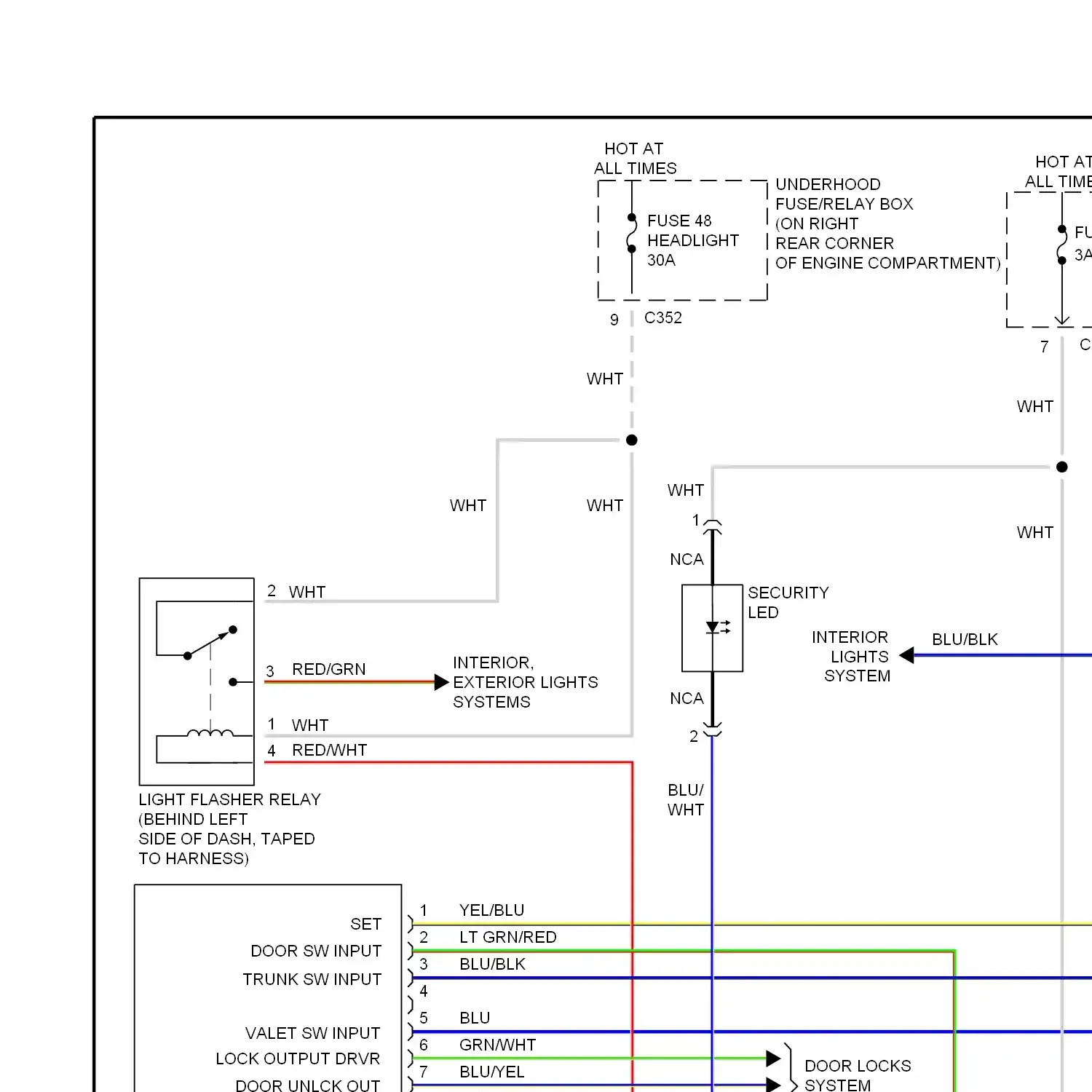This screenshot has height=1092, width=1092.
Task: Click LOCK OUTPUT DRVR label
Action: pyautogui.click(x=298, y=1059)
